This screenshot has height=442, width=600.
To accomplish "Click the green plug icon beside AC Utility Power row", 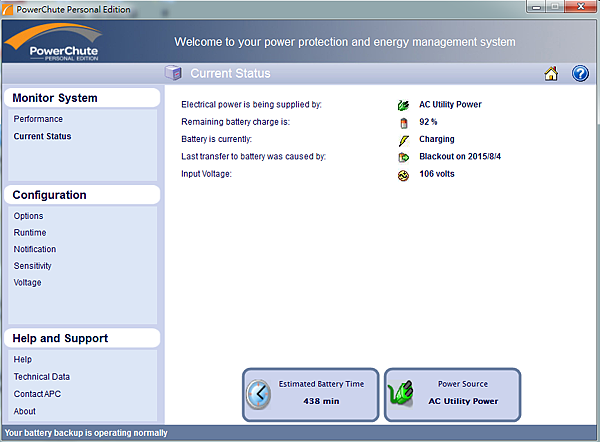I will pos(403,105).
